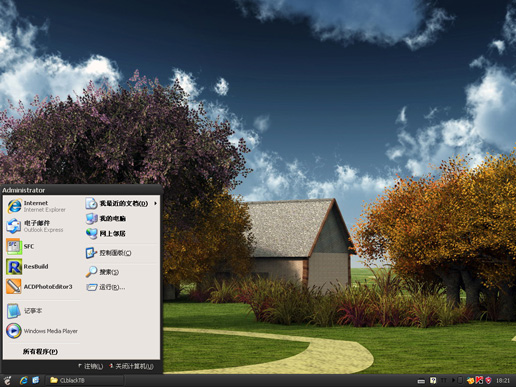Open Internet Explorer from the Start menu
Image resolution: width=516 pixels, height=387 pixels.
pos(42,206)
